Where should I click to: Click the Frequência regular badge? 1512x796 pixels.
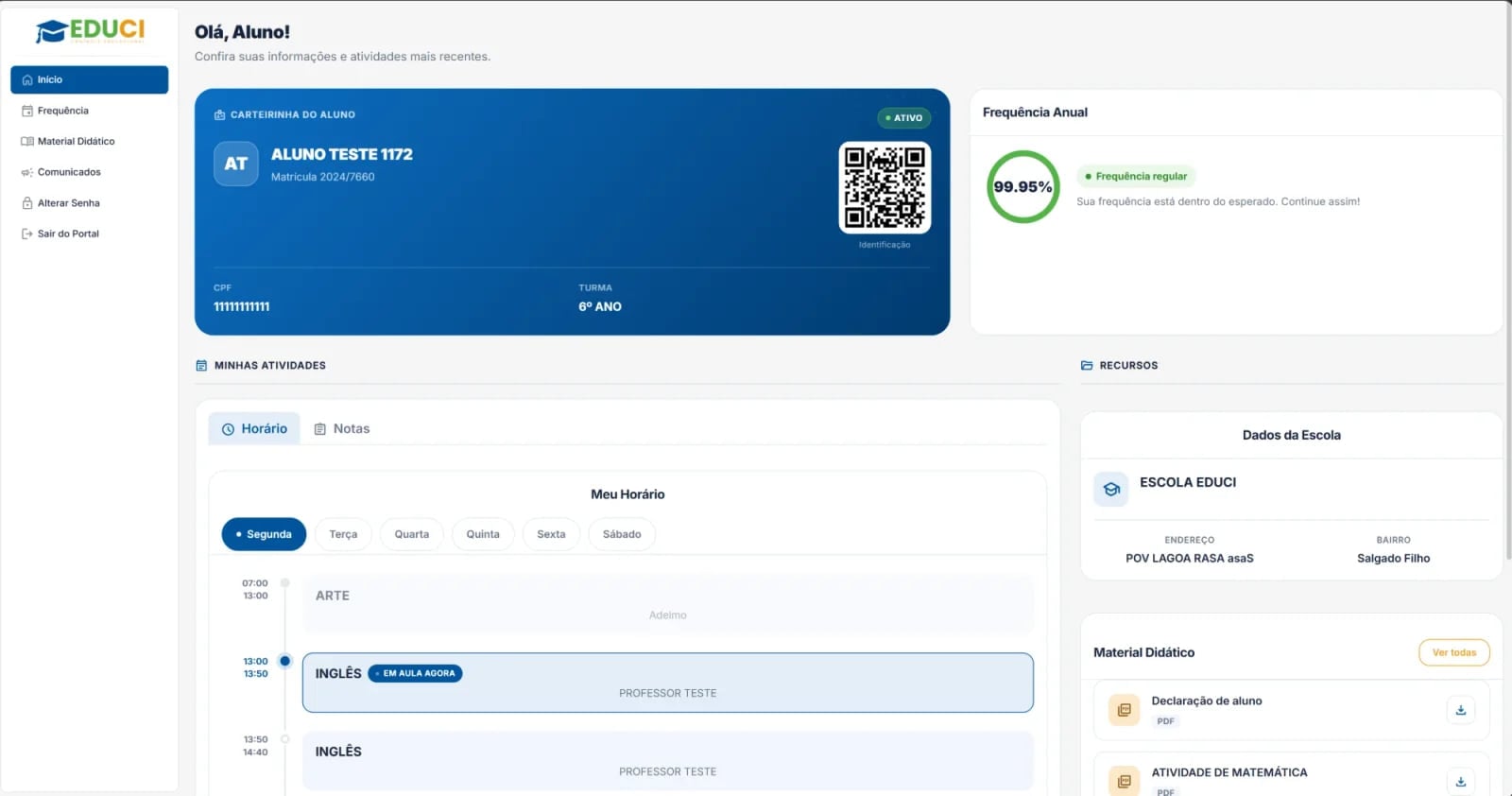tap(1136, 176)
